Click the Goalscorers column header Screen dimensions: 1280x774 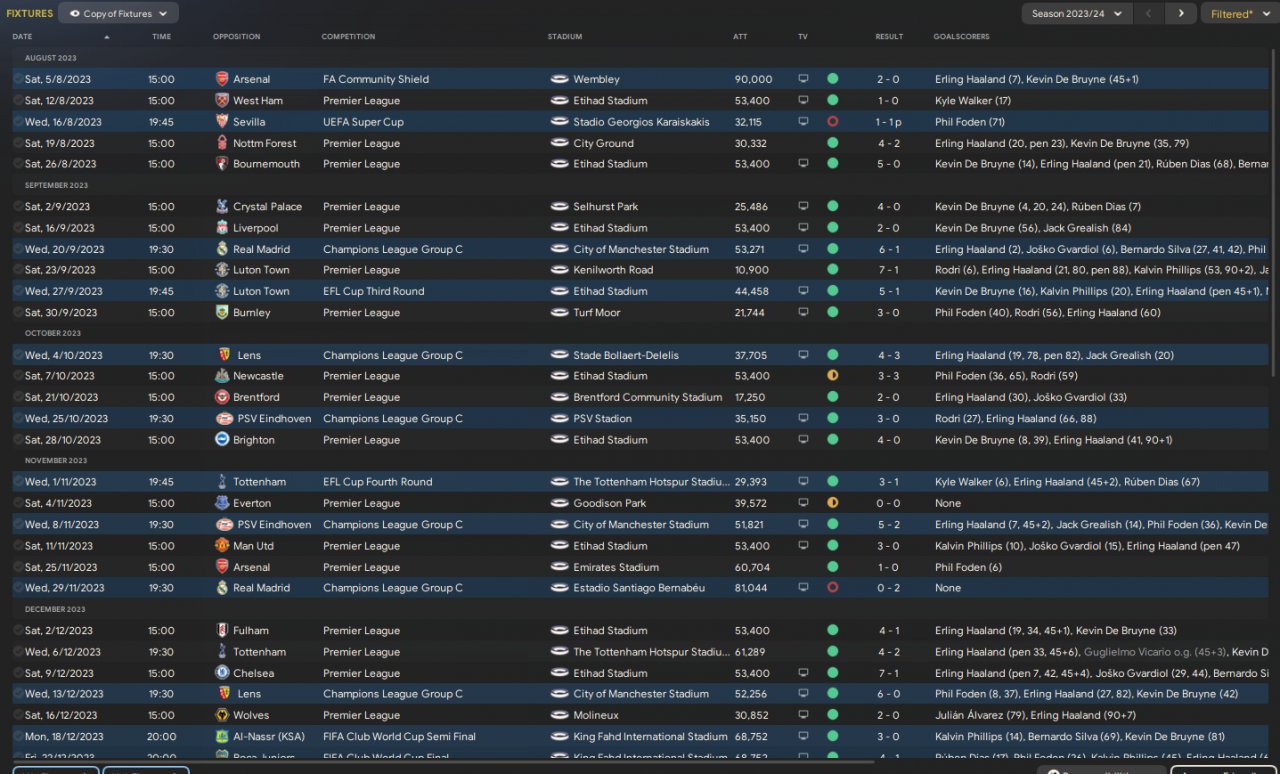[961, 37]
